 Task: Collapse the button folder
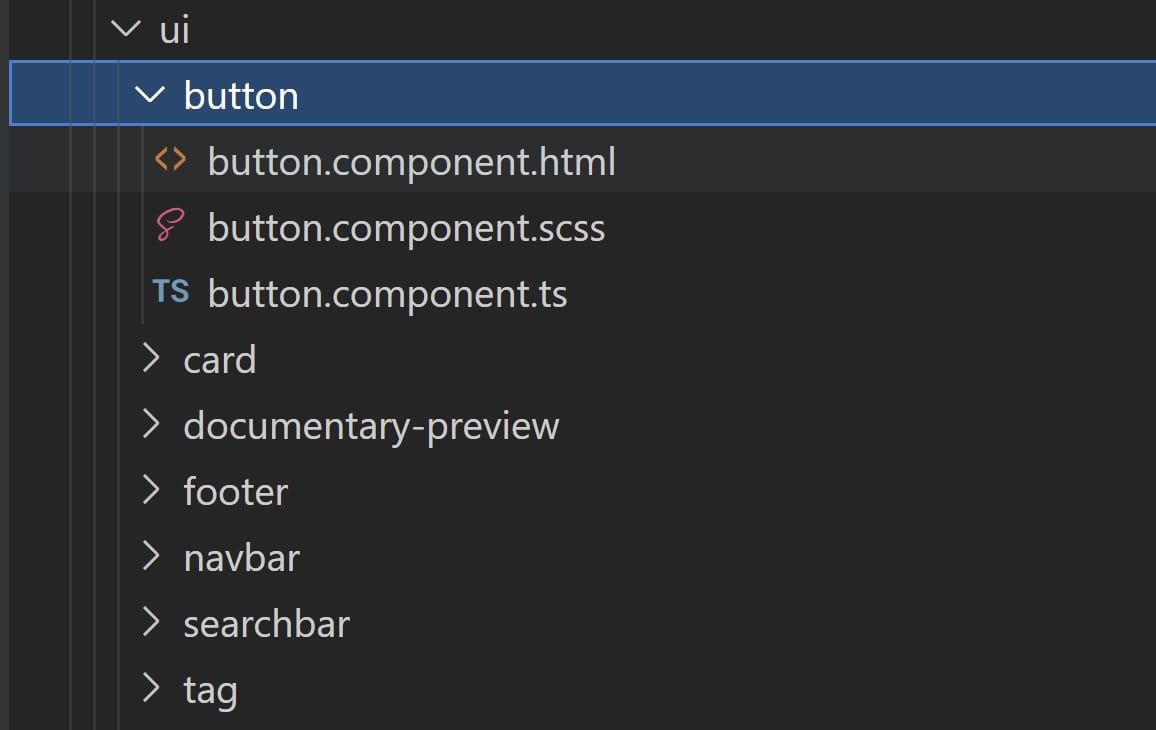click(152, 95)
